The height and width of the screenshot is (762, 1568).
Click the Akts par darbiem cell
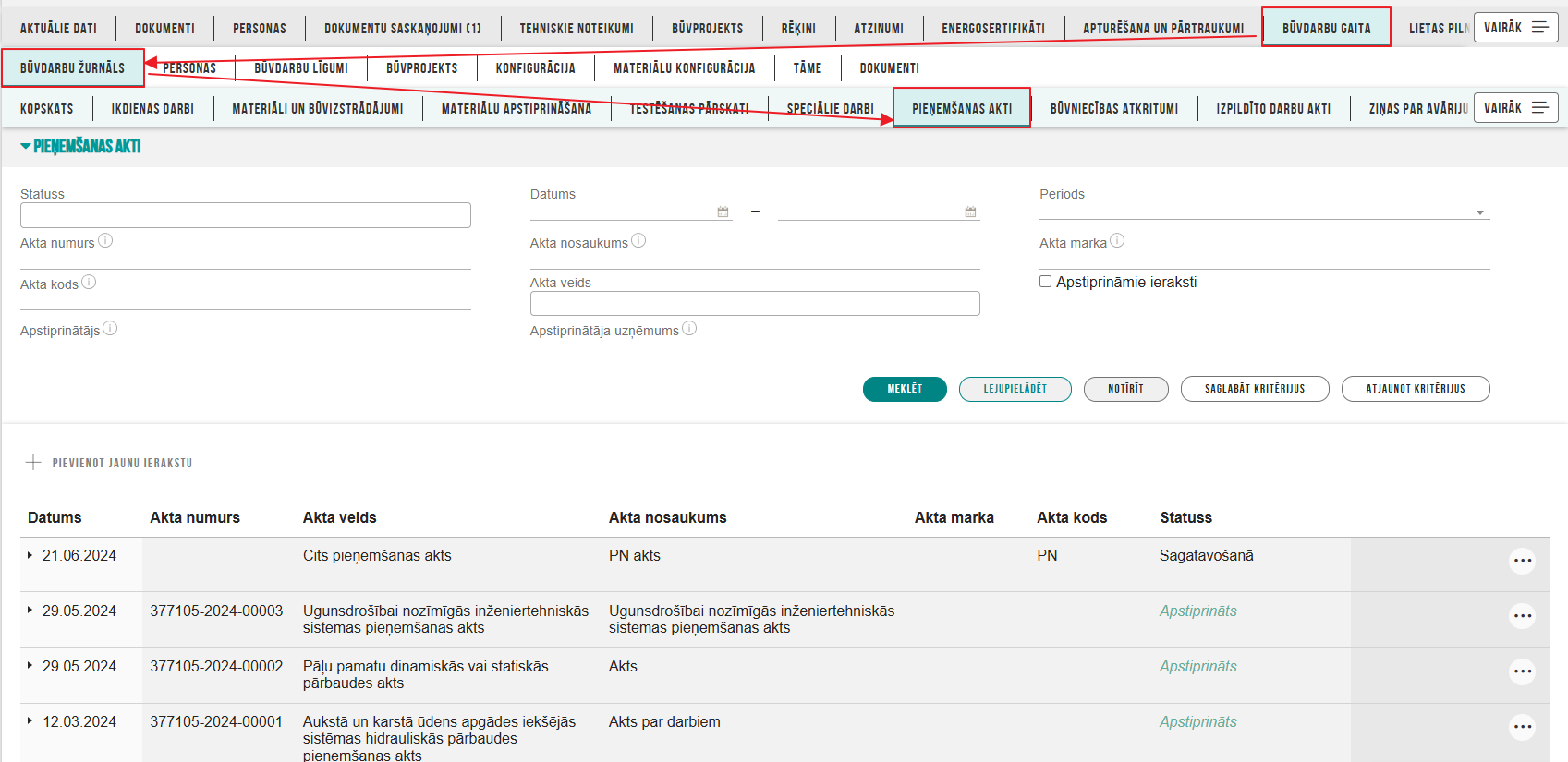click(664, 721)
